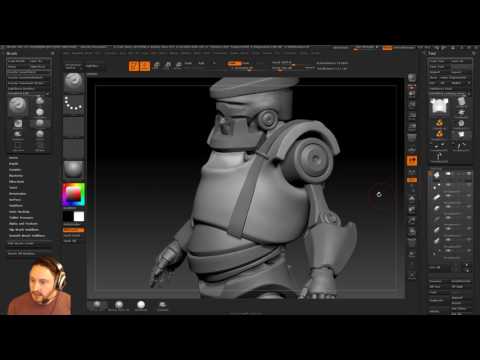Select the black secondary color swatch
The image size is (480, 360).
[x=68, y=216]
